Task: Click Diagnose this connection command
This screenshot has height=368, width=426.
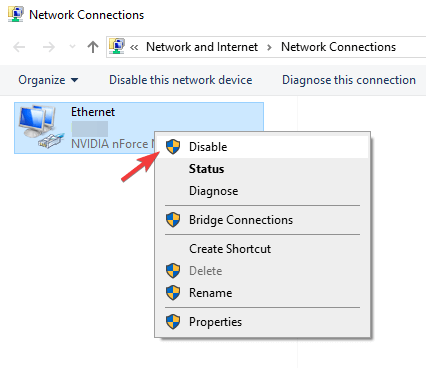Action: (349, 80)
